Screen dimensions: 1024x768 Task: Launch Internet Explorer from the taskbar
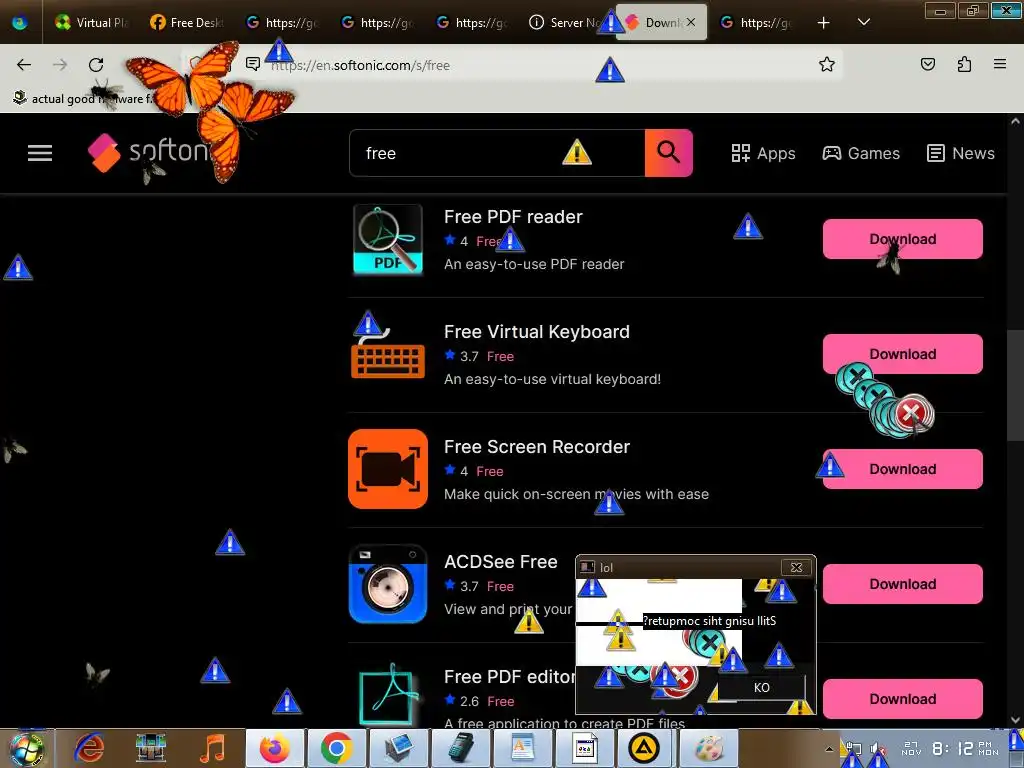coord(90,748)
